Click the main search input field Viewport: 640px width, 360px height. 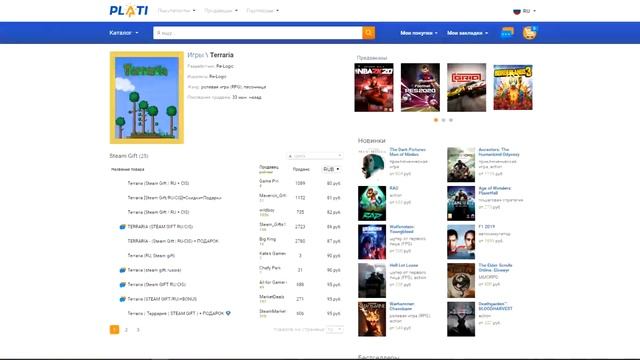[258, 33]
